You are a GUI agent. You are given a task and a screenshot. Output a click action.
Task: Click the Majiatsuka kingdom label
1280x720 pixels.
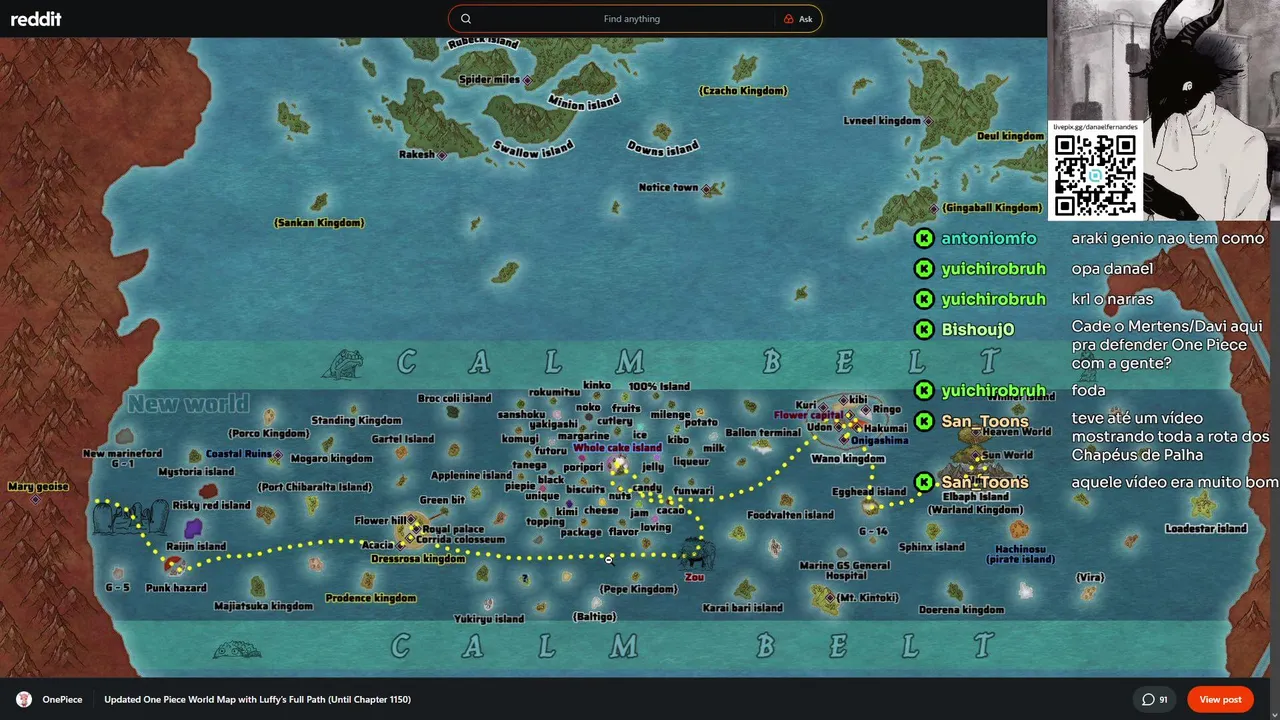(264, 606)
